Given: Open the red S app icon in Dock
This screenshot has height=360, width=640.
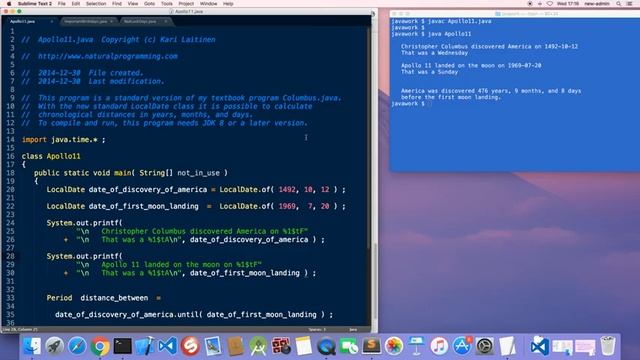Looking at the screenshot, I should (x=190, y=346).
